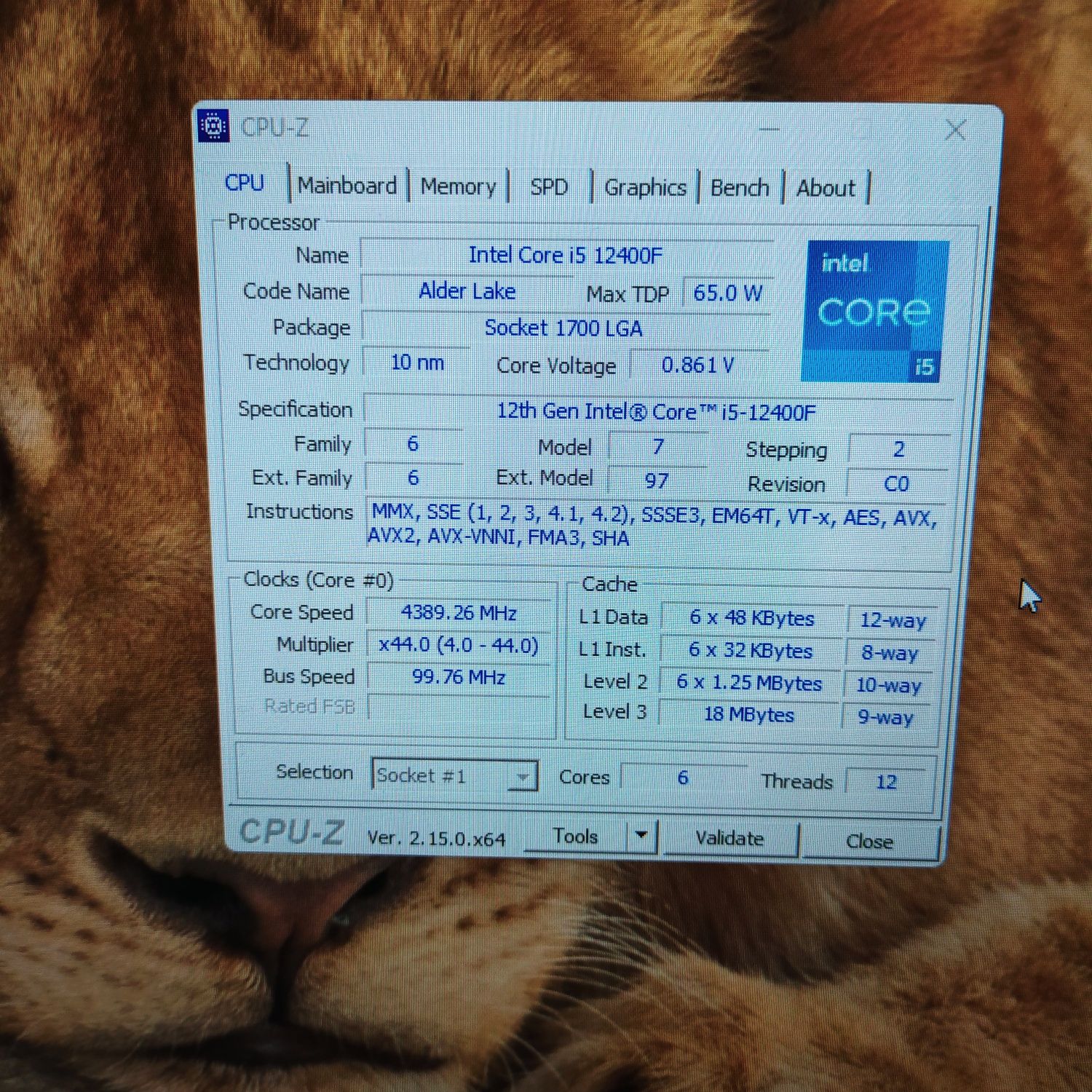Click the Level 2 6 x 1.25 MBytes value
This screenshot has height=1092, width=1092.
(748, 683)
